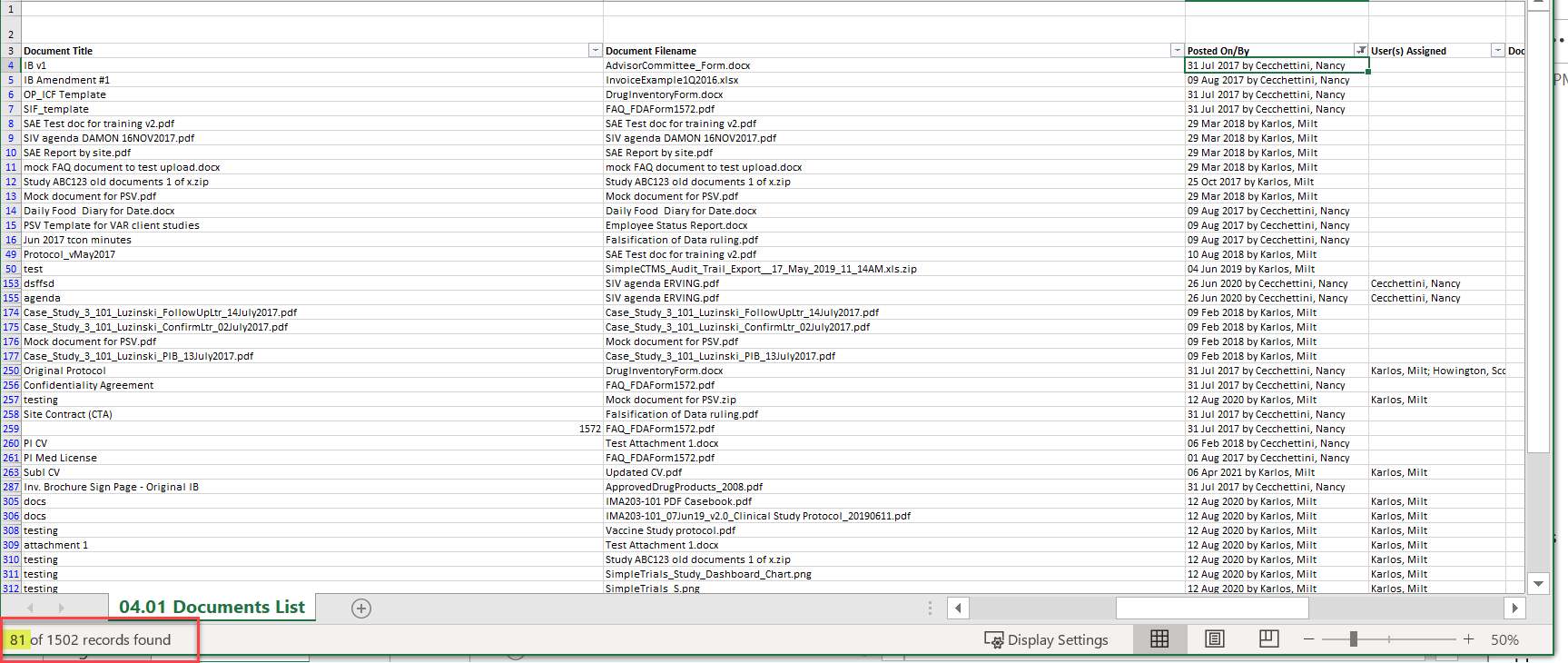Switch to Normal view icon
Screen dimensions: 1568x663
[1159, 639]
